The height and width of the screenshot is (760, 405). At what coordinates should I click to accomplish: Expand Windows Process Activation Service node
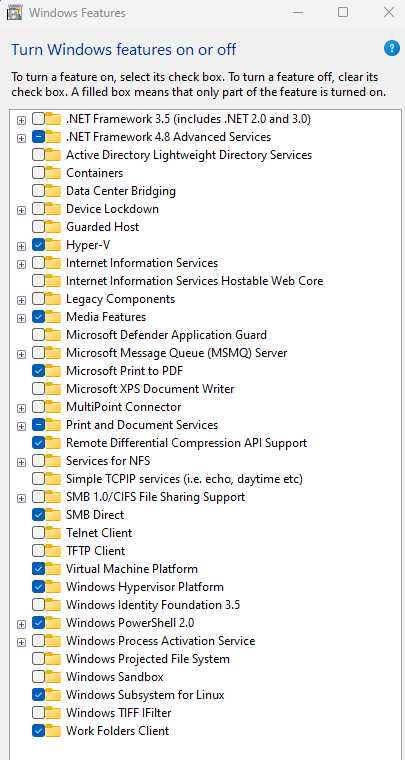click(x=21, y=642)
